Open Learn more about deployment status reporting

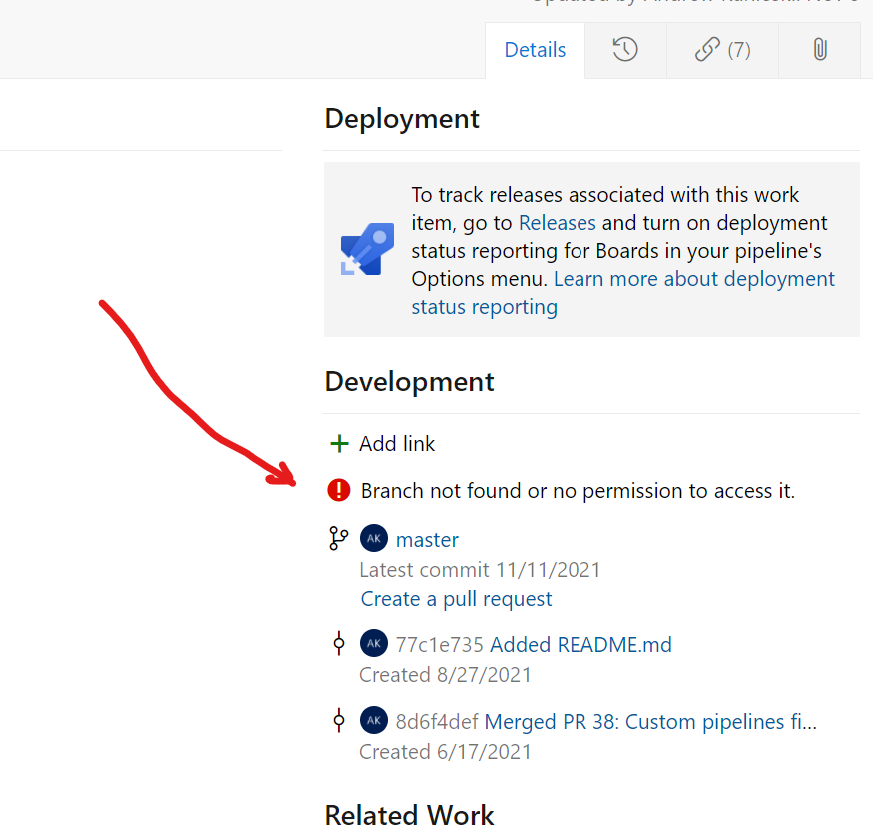coord(694,279)
